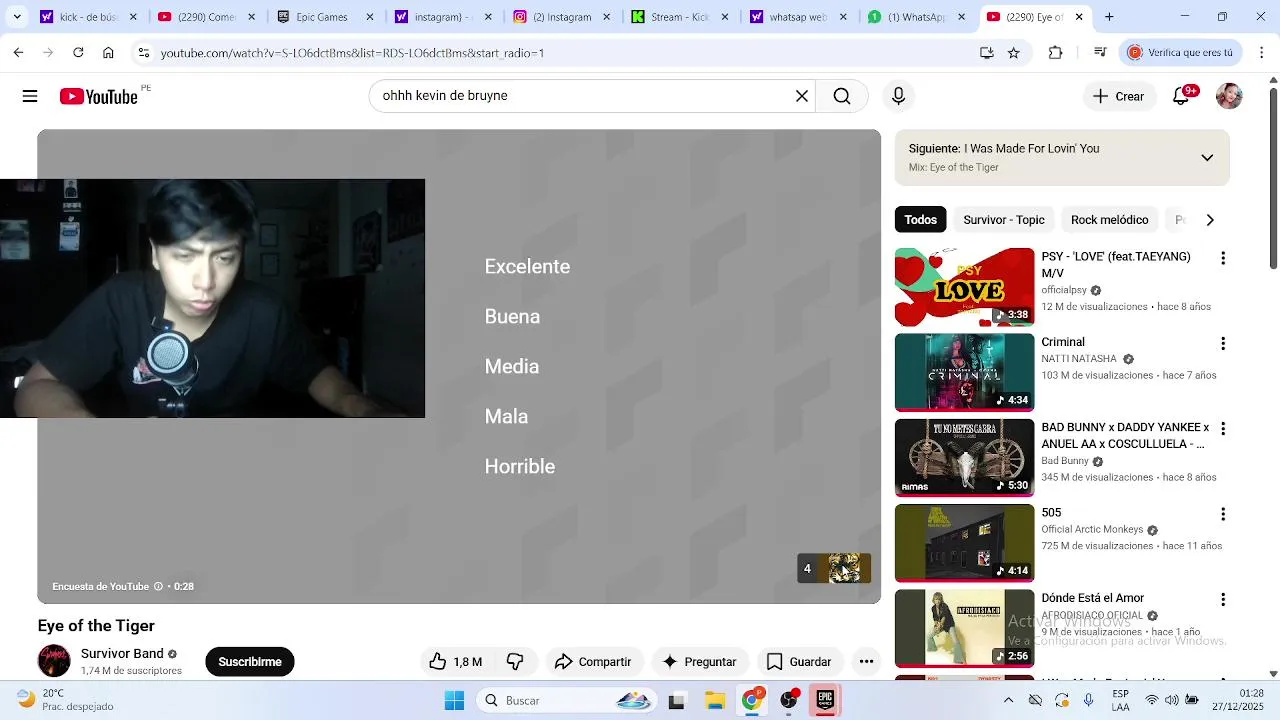
Task: Open options for the Criminal video
Action: (1222, 343)
